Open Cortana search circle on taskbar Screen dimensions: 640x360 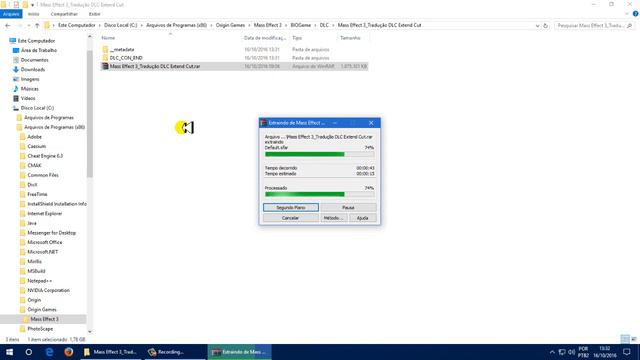29,352
